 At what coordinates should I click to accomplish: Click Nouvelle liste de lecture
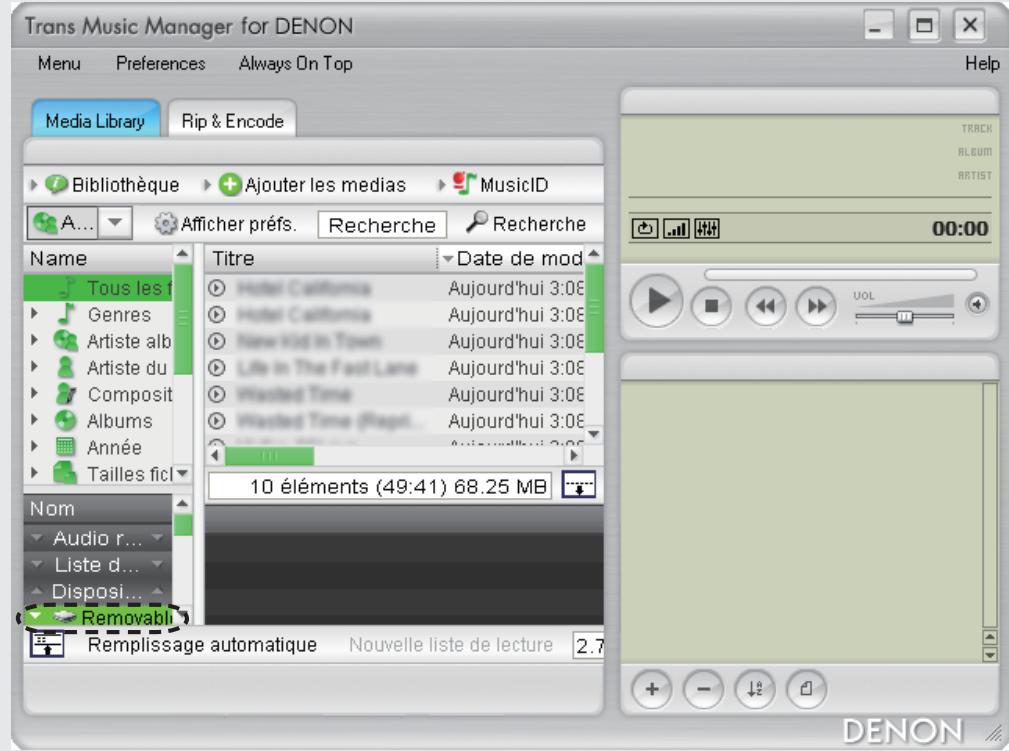coord(450,644)
